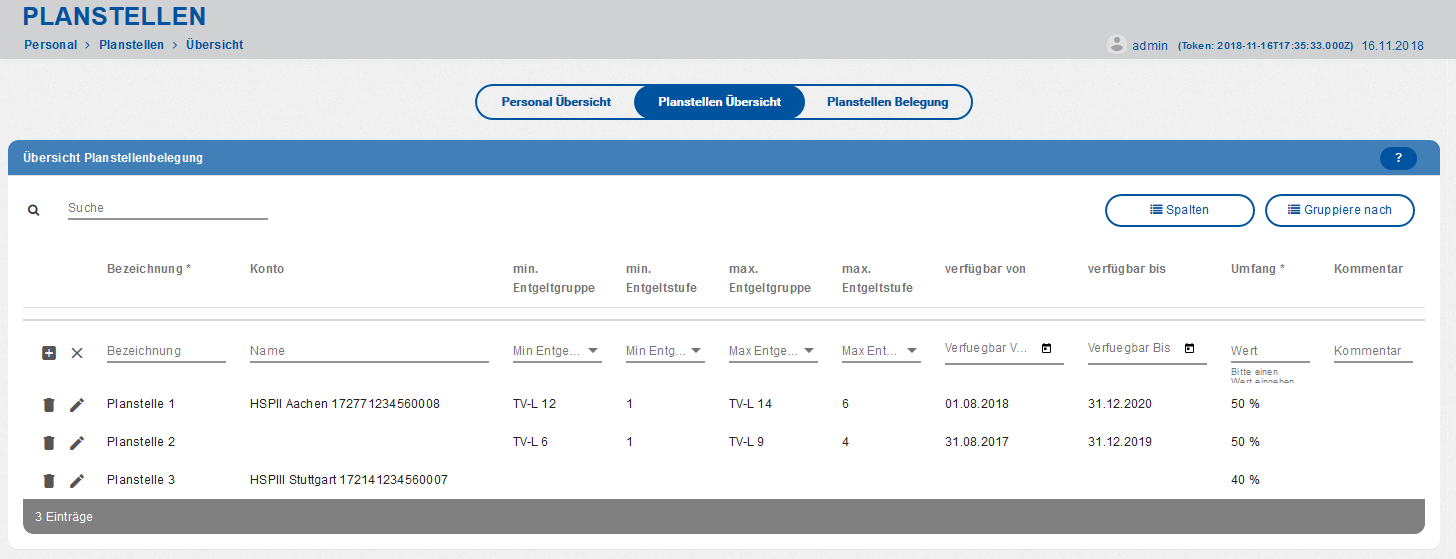Click the Gruppiere nach button

click(1339, 210)
